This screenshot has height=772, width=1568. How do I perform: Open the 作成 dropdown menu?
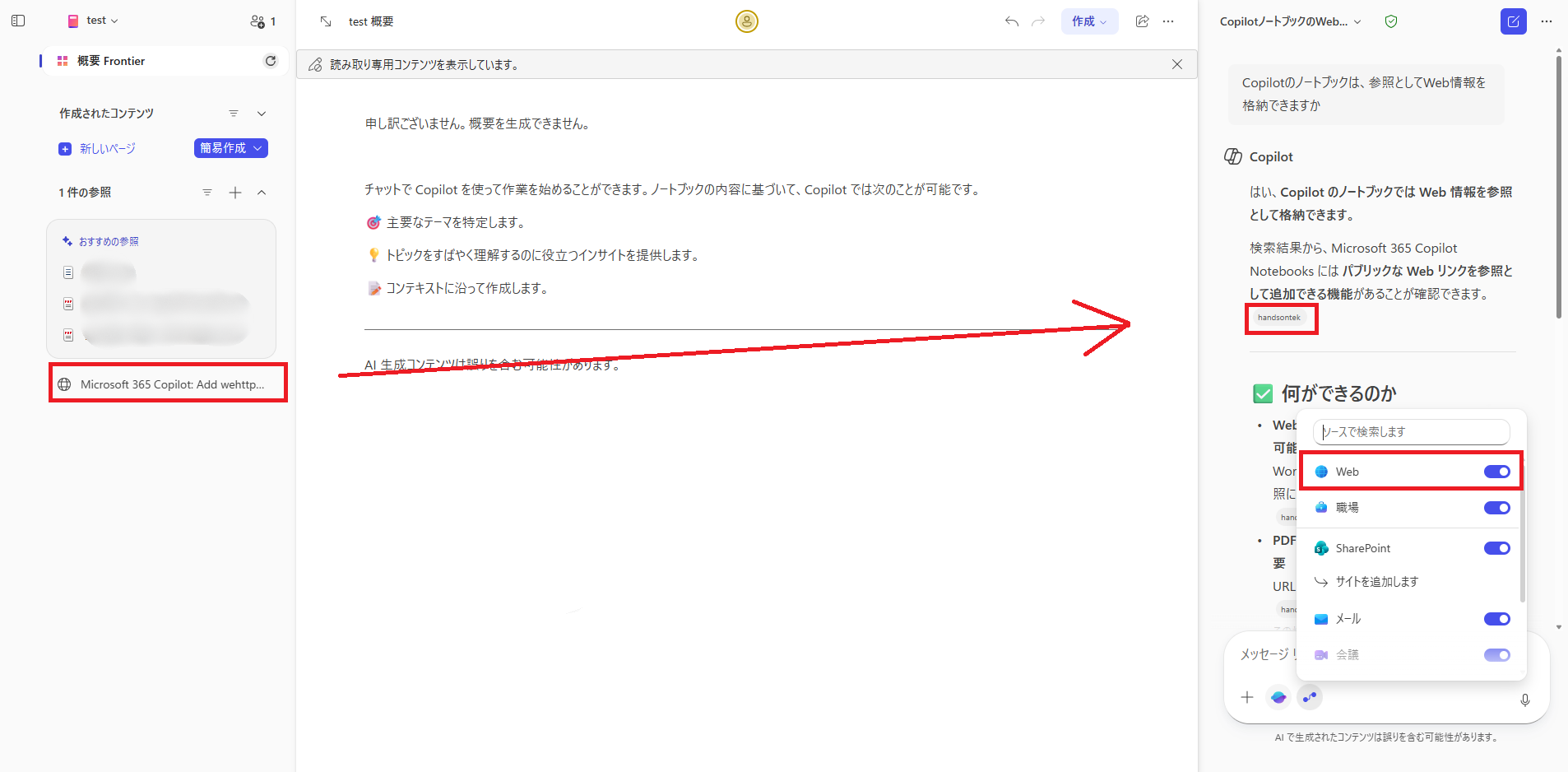click(x=1088, y=22)
